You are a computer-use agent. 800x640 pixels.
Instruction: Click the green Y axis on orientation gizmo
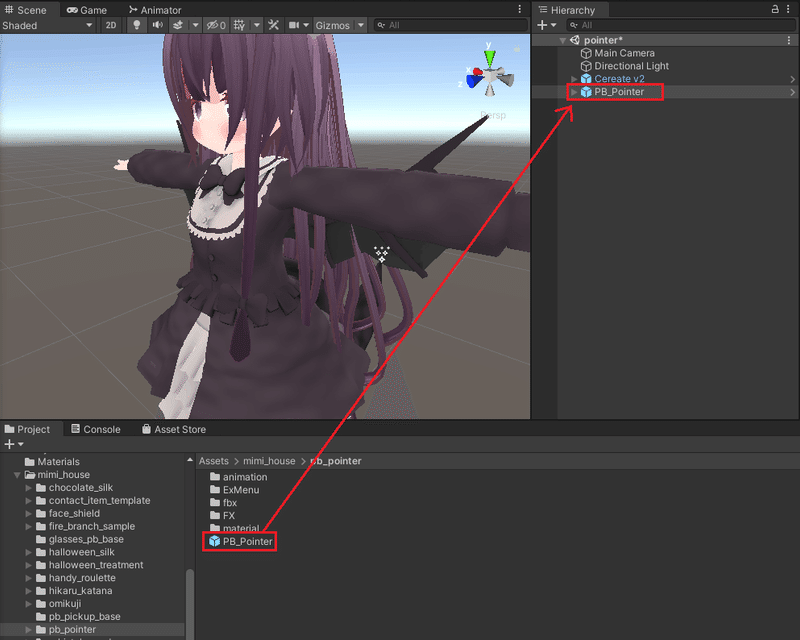click(489, 57)
